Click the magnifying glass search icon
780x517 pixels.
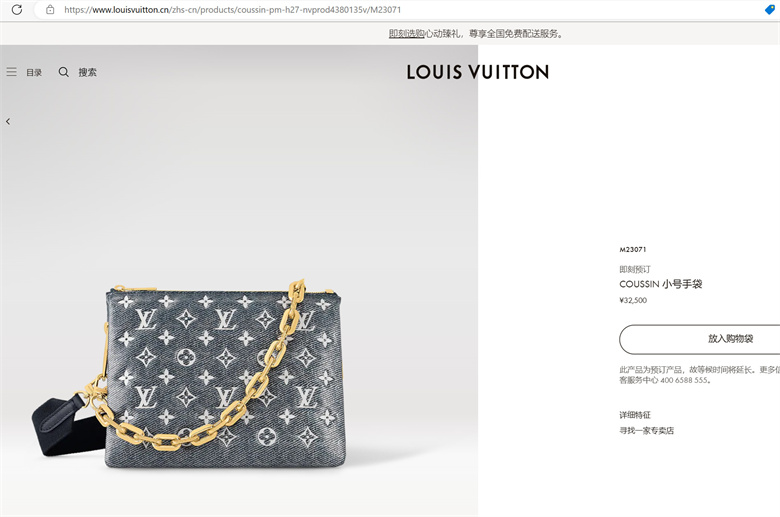[64, 72]
